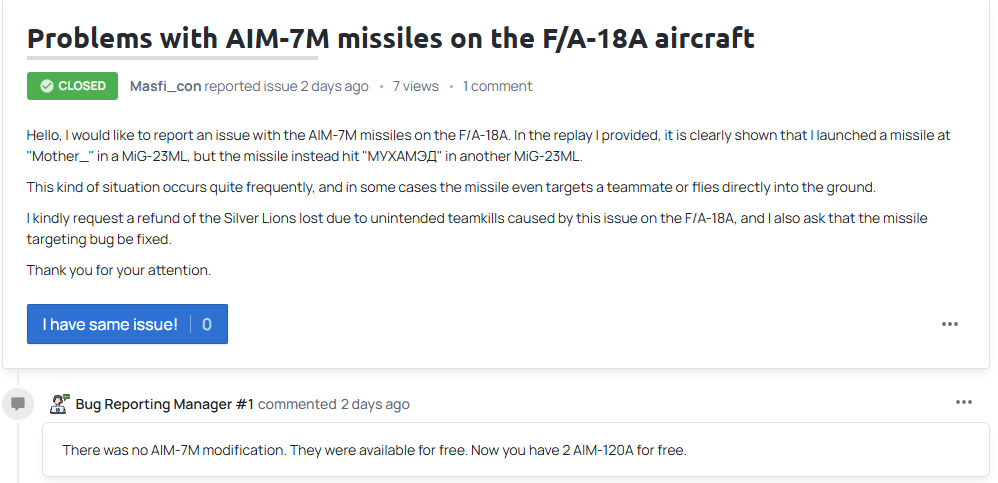The image size is (998, 483).
Task: Click the "7 views" counter
Action: click(415, 86)
